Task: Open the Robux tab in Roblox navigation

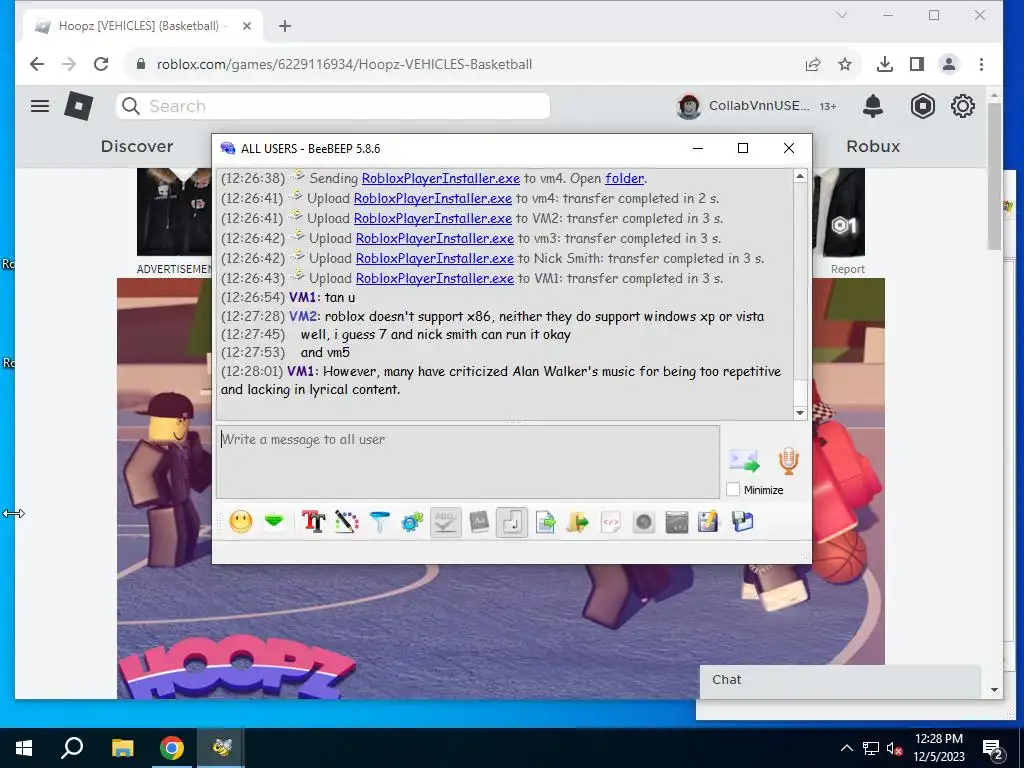Action: click(x=873, y=146)
